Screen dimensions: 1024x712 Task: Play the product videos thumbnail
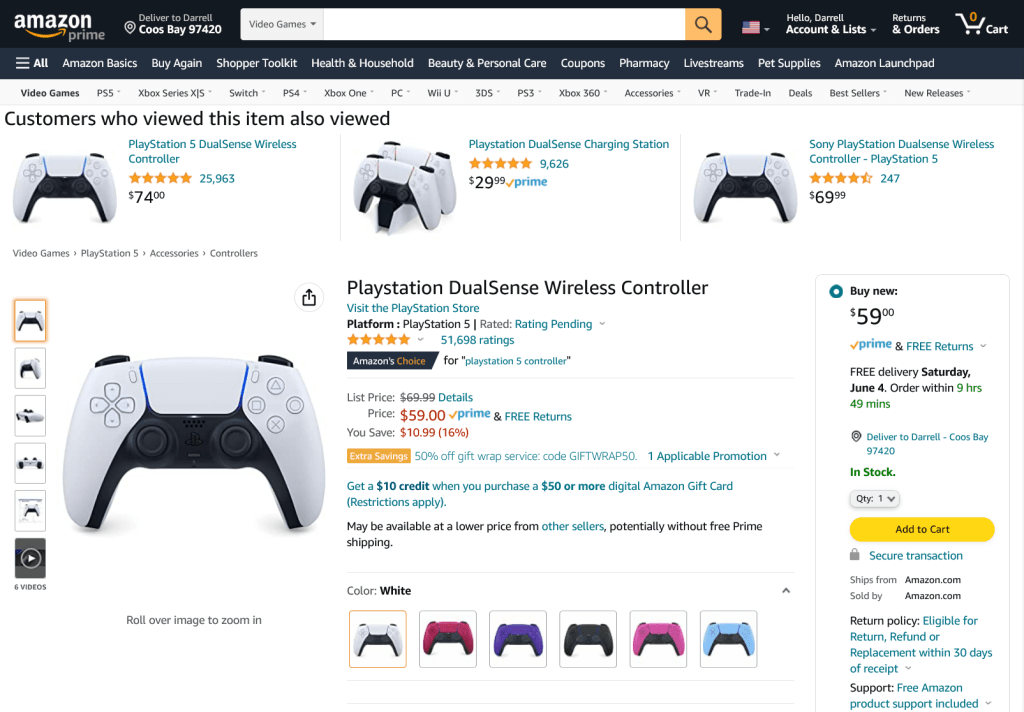point(30,559)
